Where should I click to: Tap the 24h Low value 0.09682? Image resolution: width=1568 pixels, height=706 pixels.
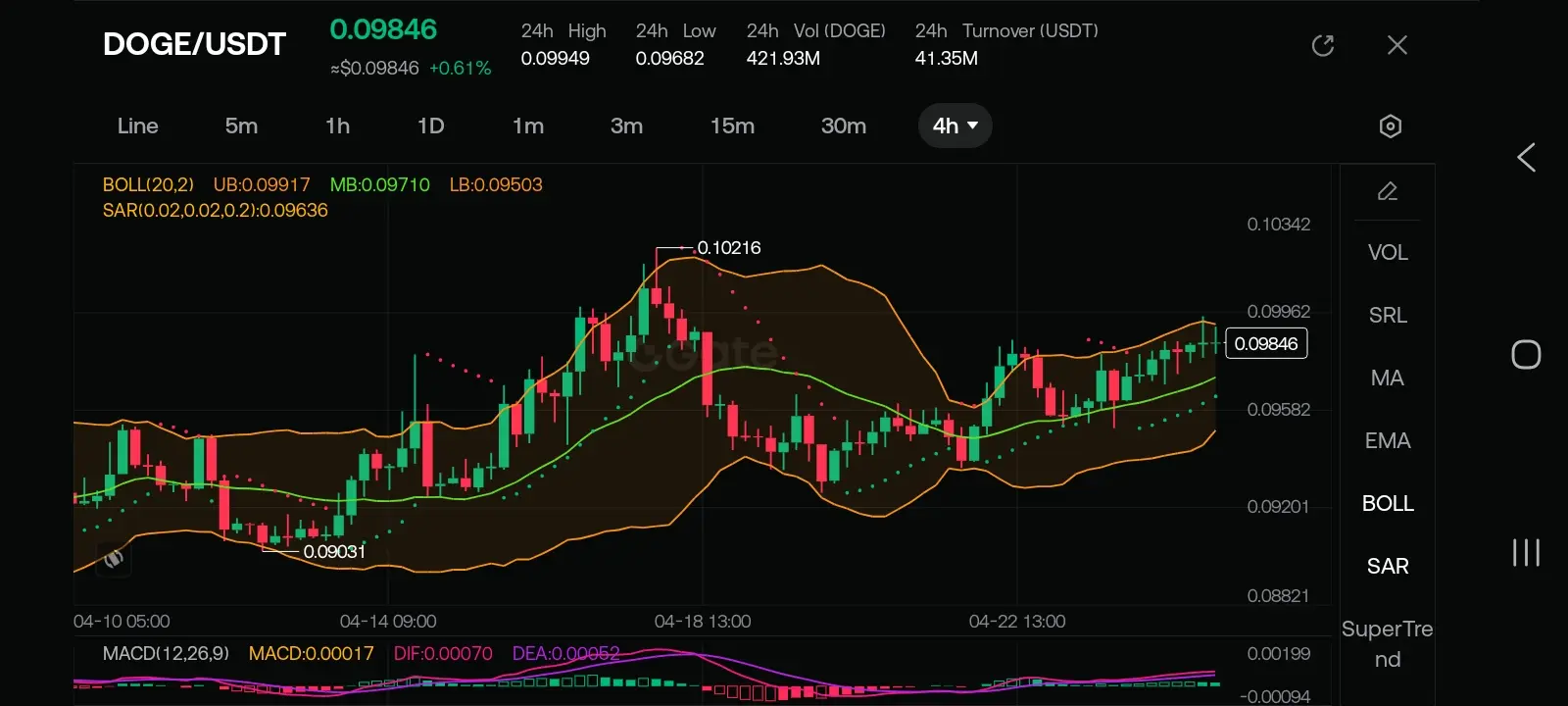[x=670, y=59]
